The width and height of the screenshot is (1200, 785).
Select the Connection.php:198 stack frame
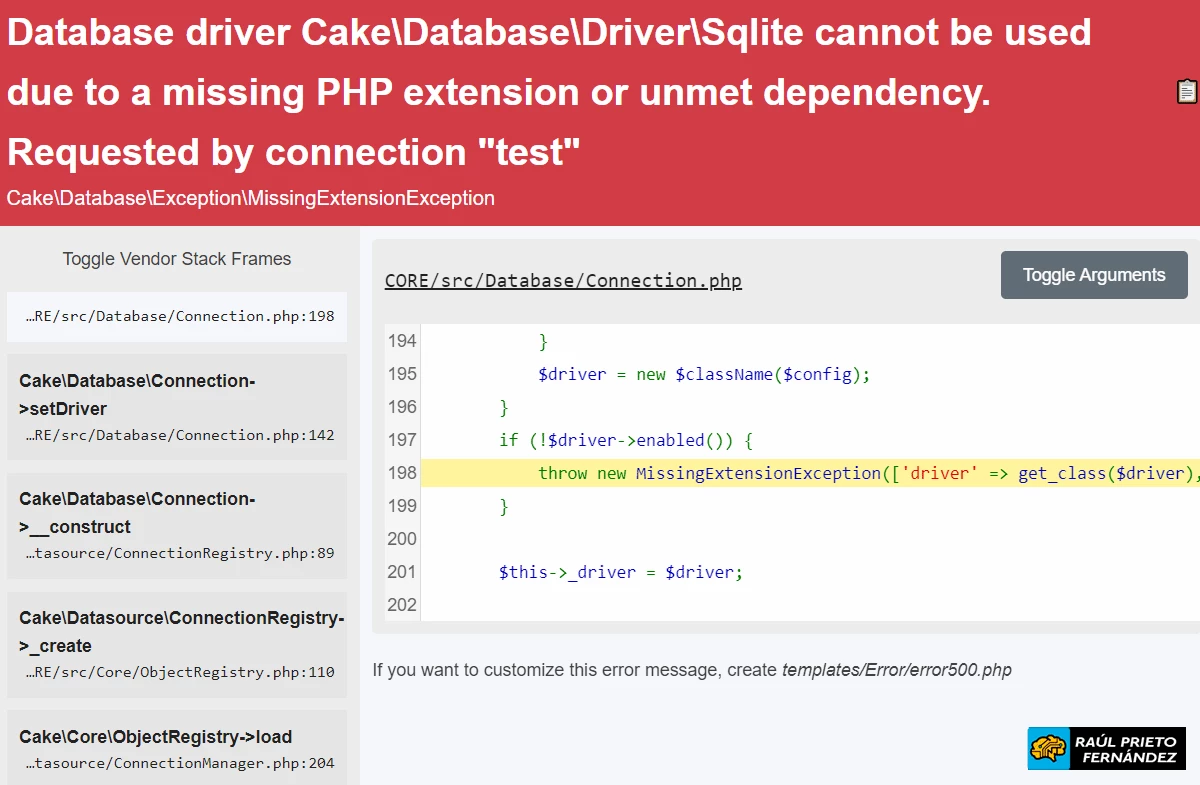[x=178, y=316]
